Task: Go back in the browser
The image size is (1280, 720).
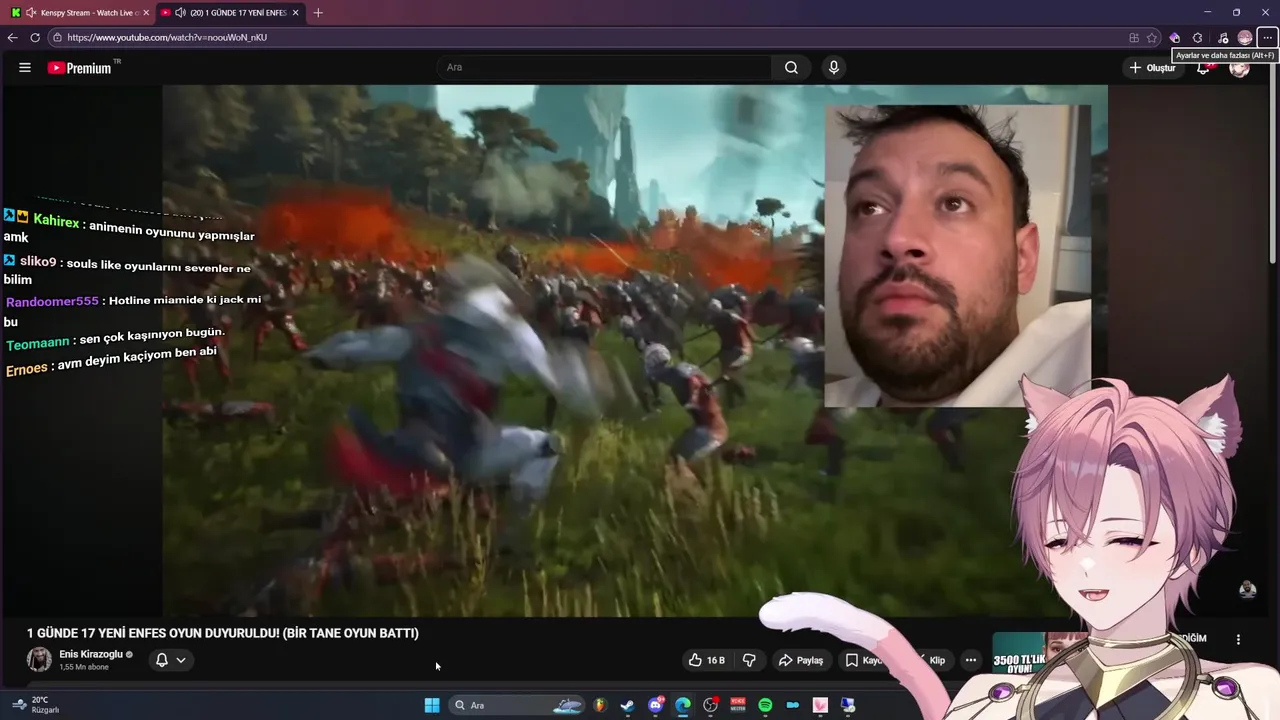Action: [x=12, y=37]
